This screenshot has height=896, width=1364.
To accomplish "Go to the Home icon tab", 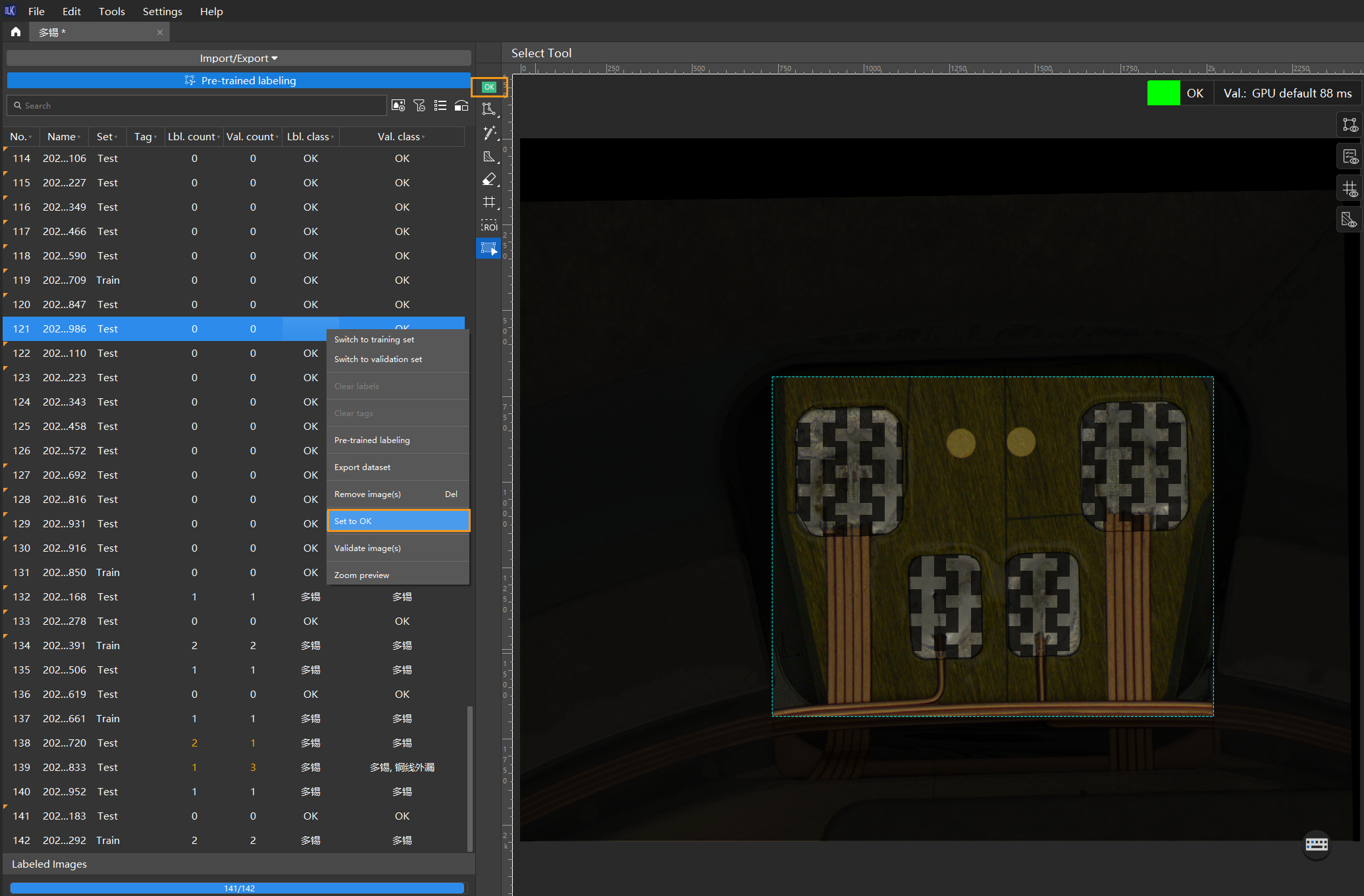I will point(16,32).
